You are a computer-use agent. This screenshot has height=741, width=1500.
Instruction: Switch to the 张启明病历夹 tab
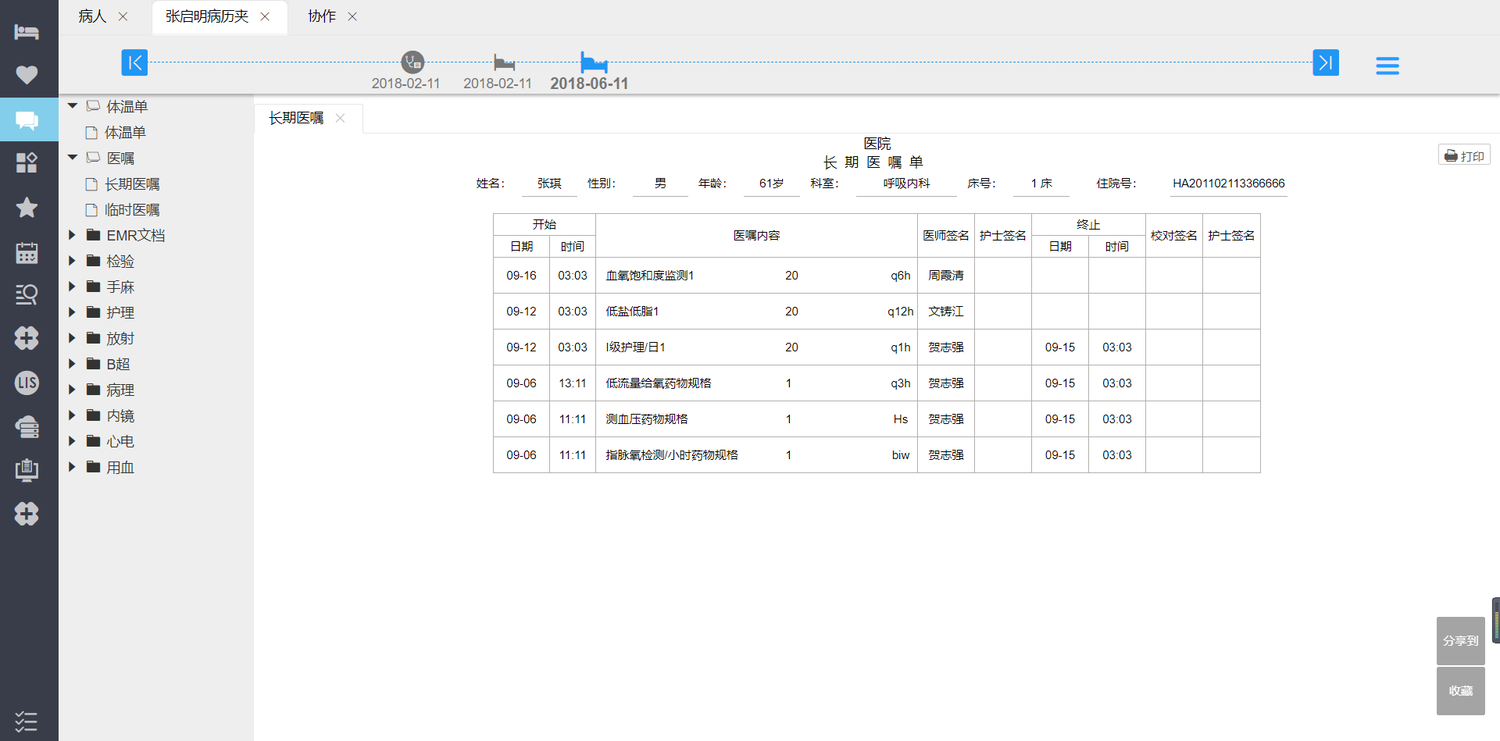(207, 16)
